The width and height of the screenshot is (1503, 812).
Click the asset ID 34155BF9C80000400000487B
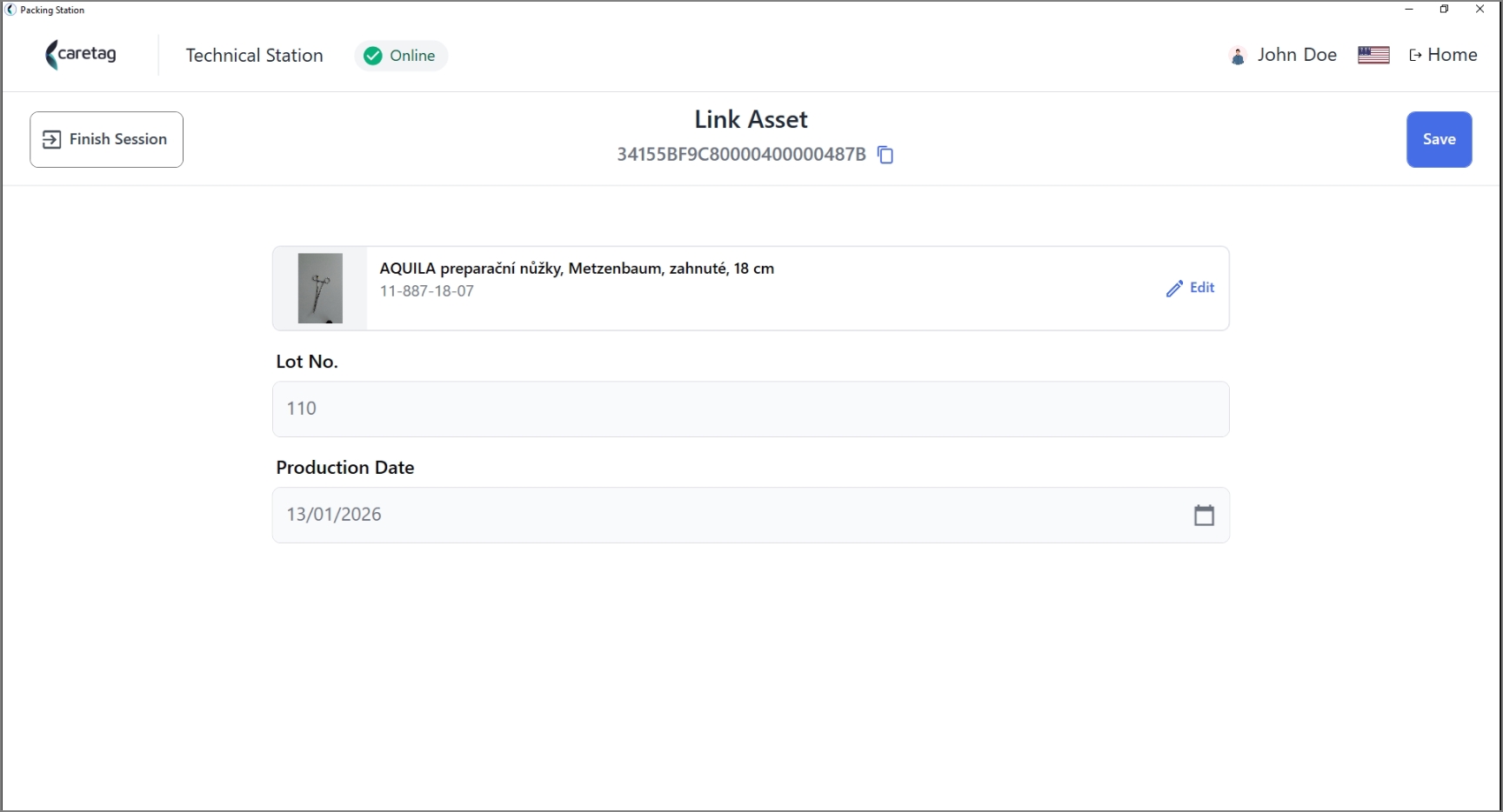741,155
